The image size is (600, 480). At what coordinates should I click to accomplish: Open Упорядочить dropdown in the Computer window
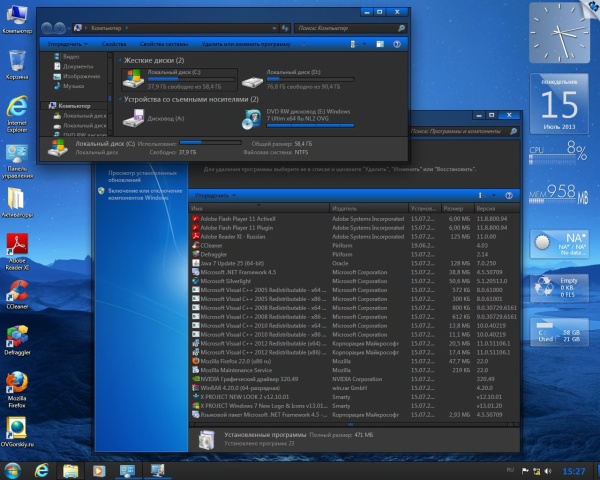point(65,45)
